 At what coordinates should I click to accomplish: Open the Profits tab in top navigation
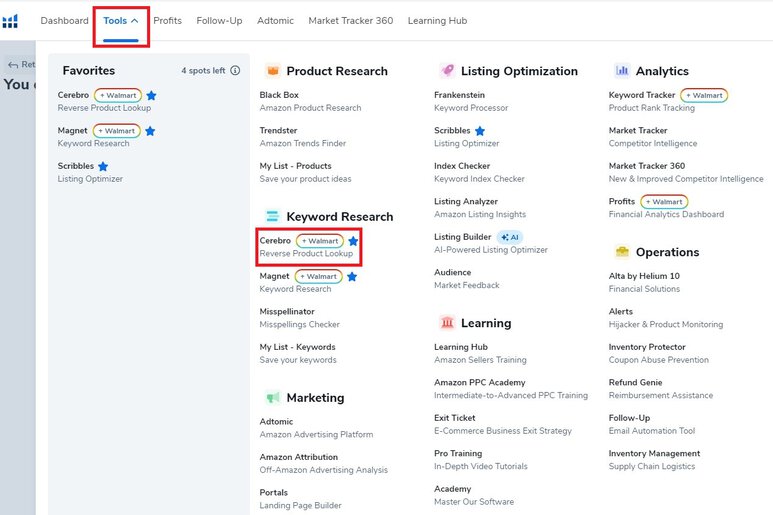(168, 21)
